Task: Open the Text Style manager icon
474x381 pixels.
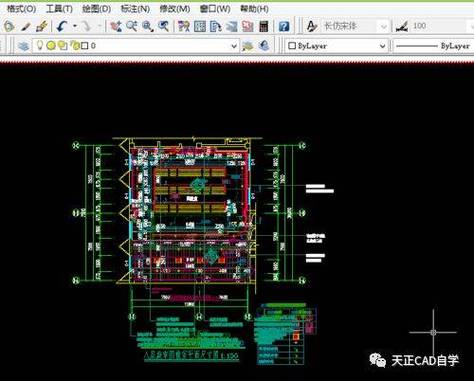Action: pyautogui.click(x=312, y=26)
